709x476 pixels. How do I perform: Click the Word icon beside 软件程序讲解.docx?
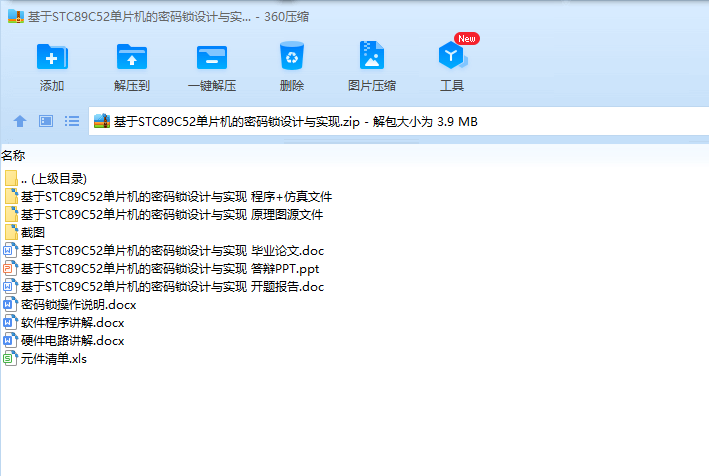coord(10,323)
